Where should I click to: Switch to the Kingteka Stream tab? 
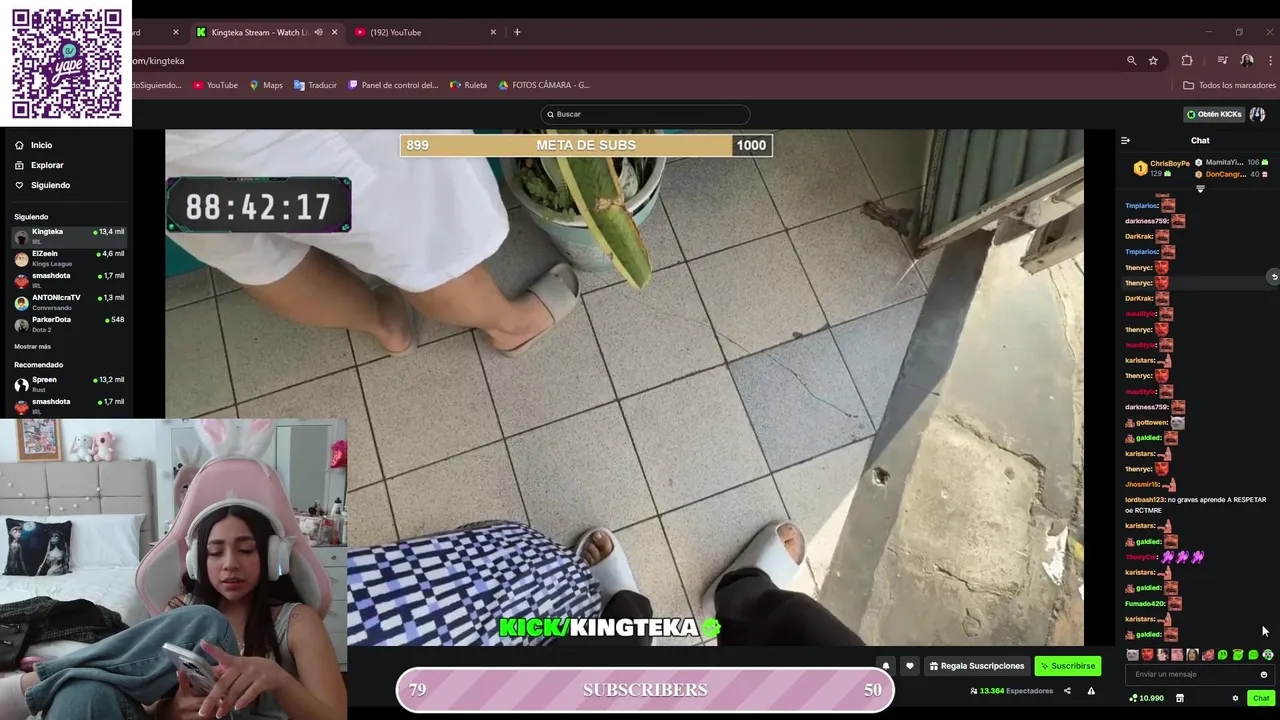pos(266,32)
